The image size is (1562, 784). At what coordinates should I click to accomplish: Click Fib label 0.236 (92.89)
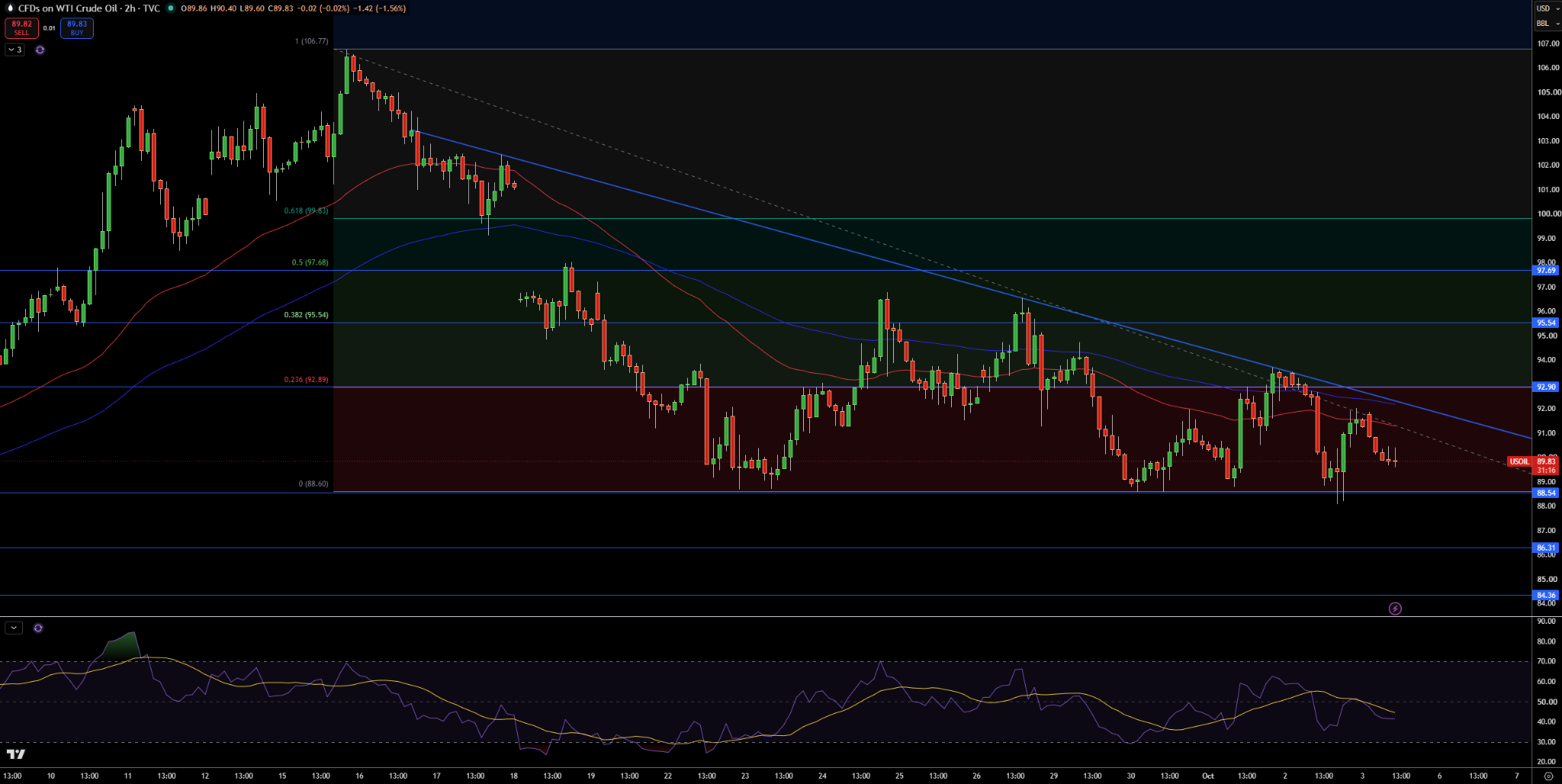pyautogui.click(x=306, y=379)
